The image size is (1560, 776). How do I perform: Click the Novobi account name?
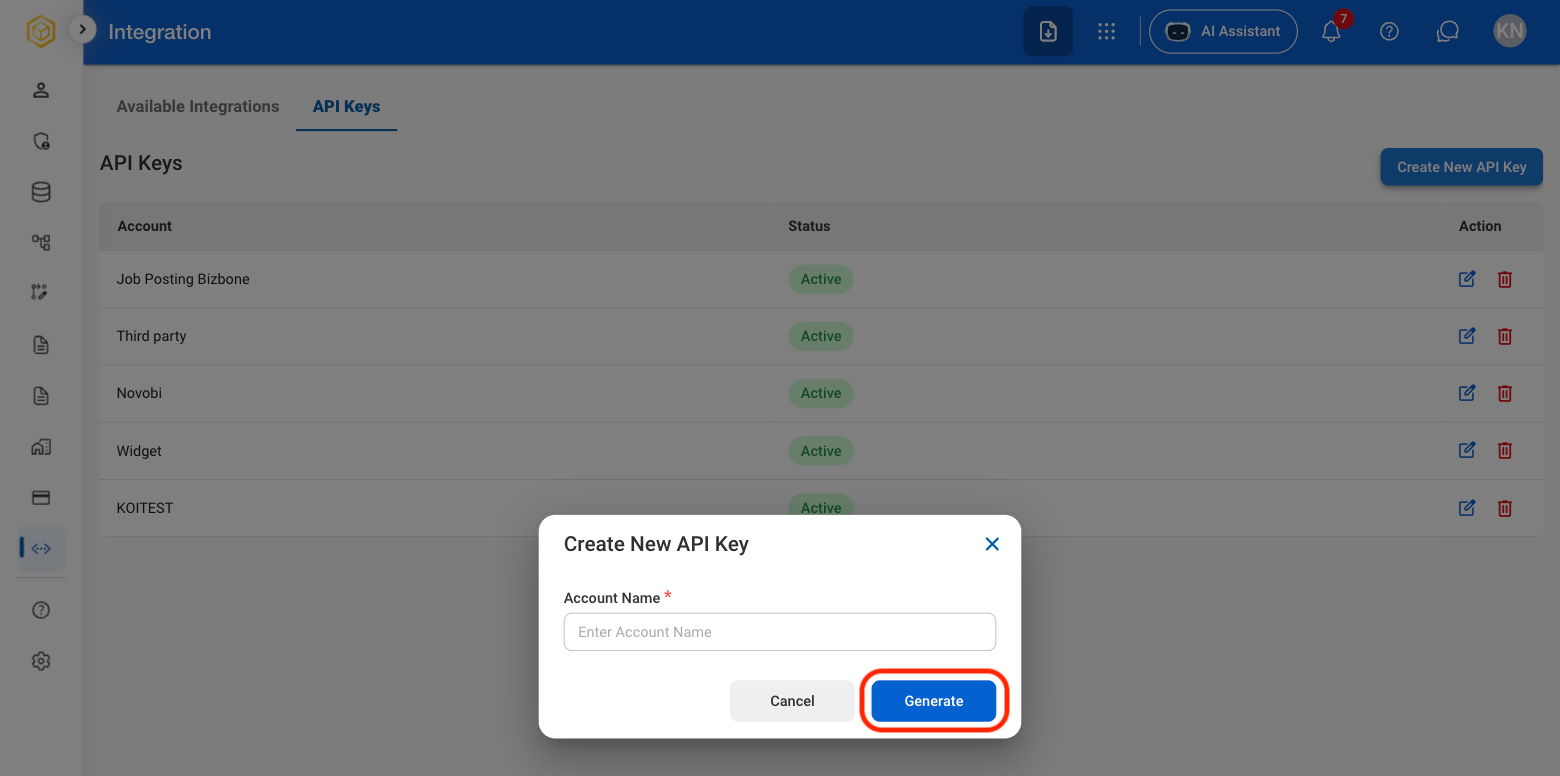pos(139,393)
